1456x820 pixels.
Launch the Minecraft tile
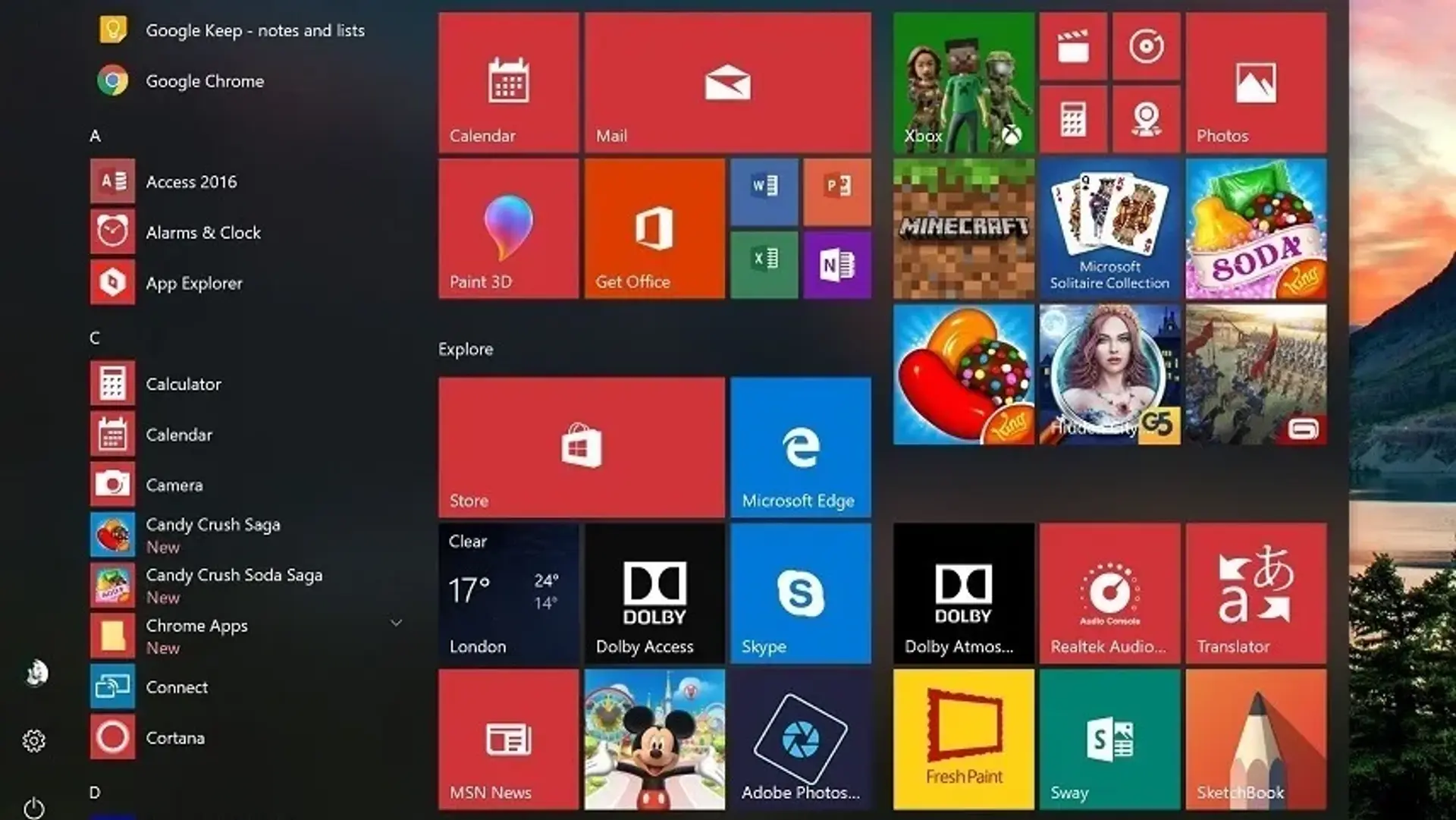pos(964,228)
